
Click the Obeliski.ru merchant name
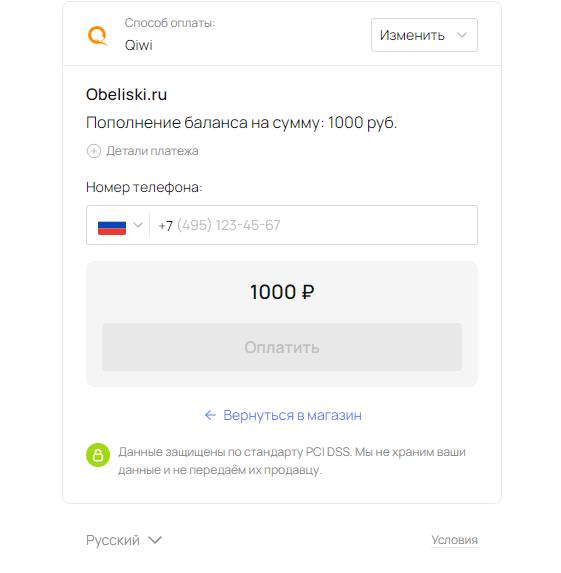coord(126,95)
